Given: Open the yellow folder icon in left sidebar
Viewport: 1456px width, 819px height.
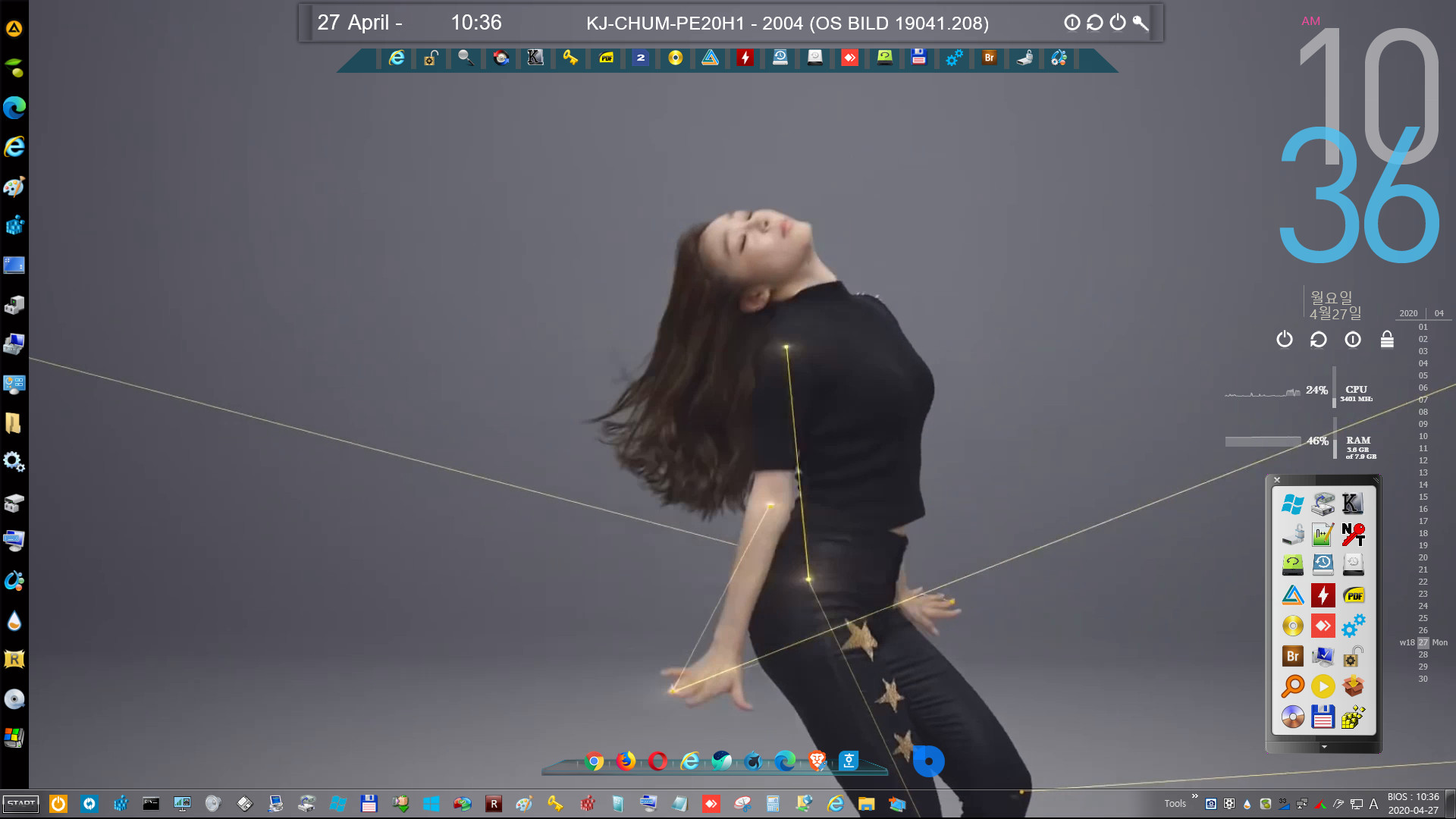Looking at the screenshot, I should (x=14, y=423).
